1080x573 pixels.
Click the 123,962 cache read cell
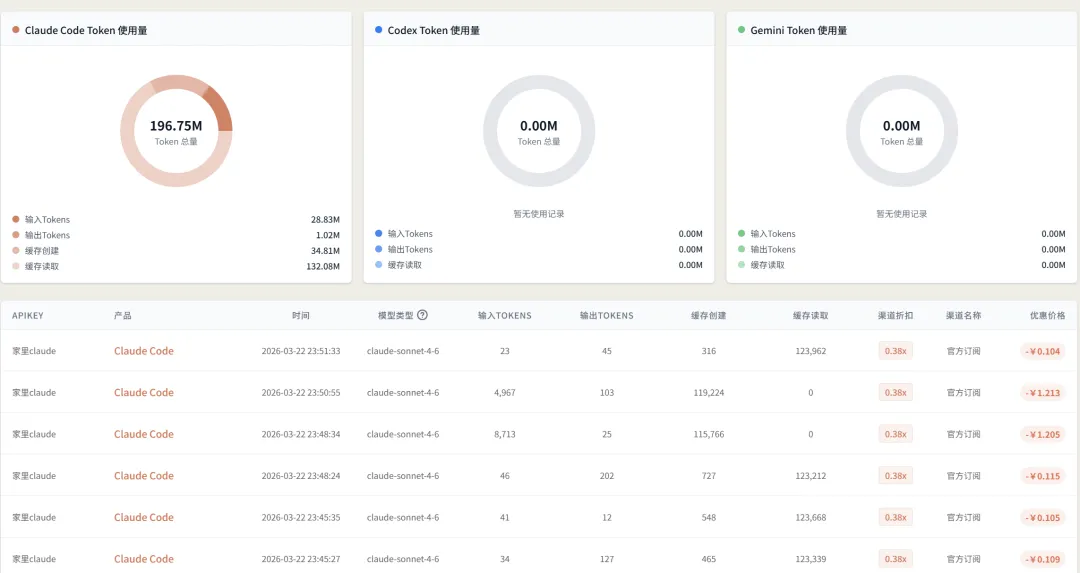click(811, 351)
